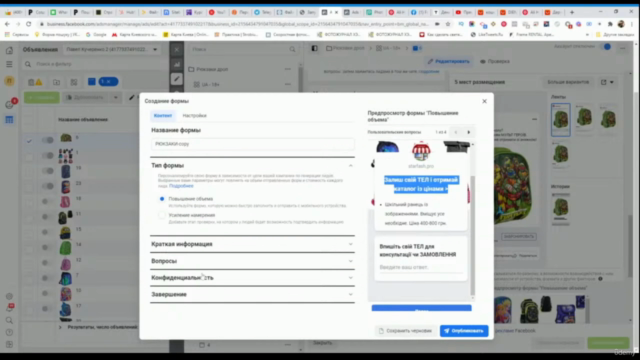The width and height of the screenshot is (640, 360).
Task: Toggle the panel layout icon in breadcrumb
Action: coord(314,48)
